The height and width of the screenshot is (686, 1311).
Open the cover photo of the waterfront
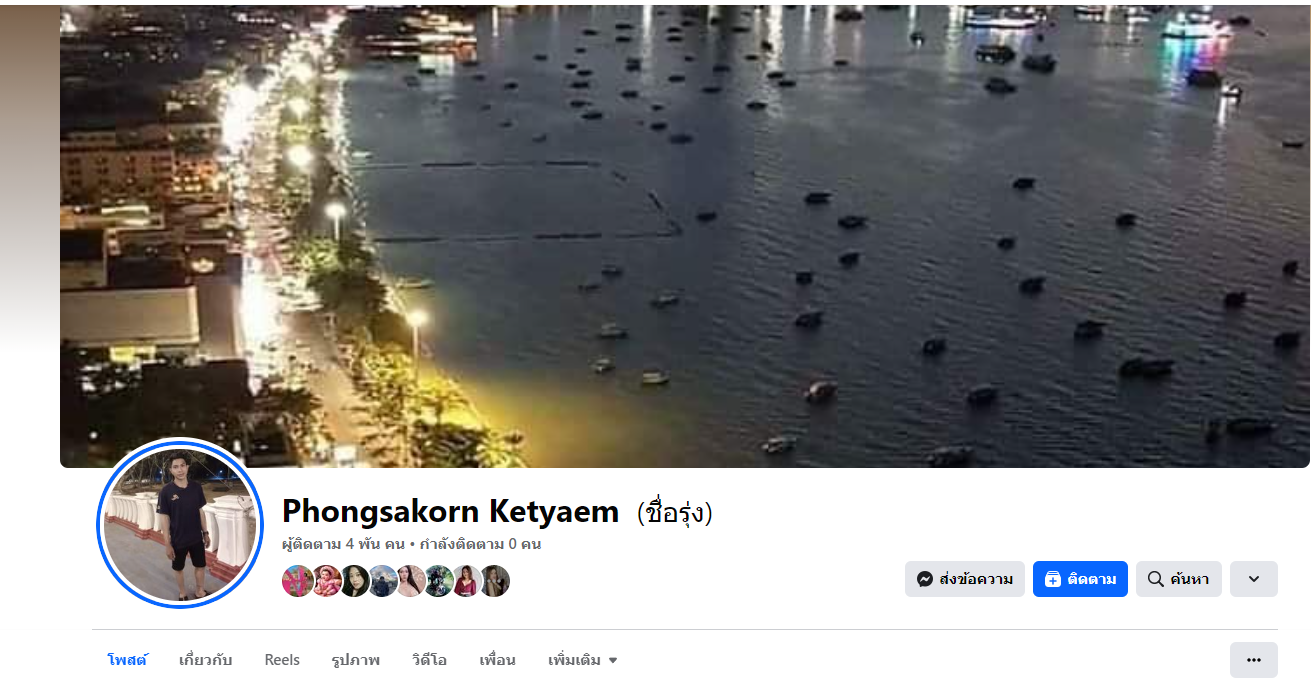click(x=685, y=236)
